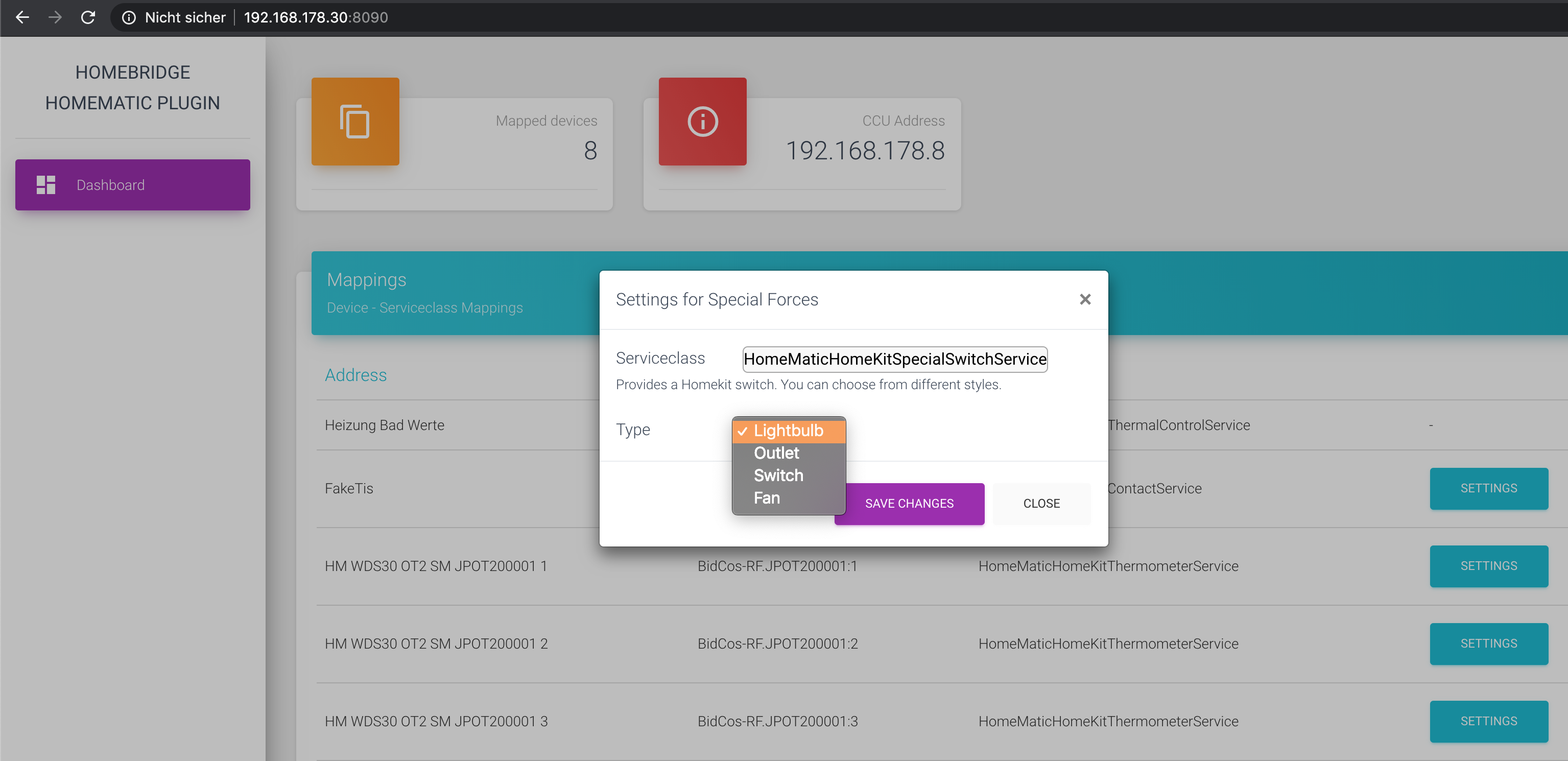Click CLOSE to dismiss the dialog

click(x=1041, y=504)
